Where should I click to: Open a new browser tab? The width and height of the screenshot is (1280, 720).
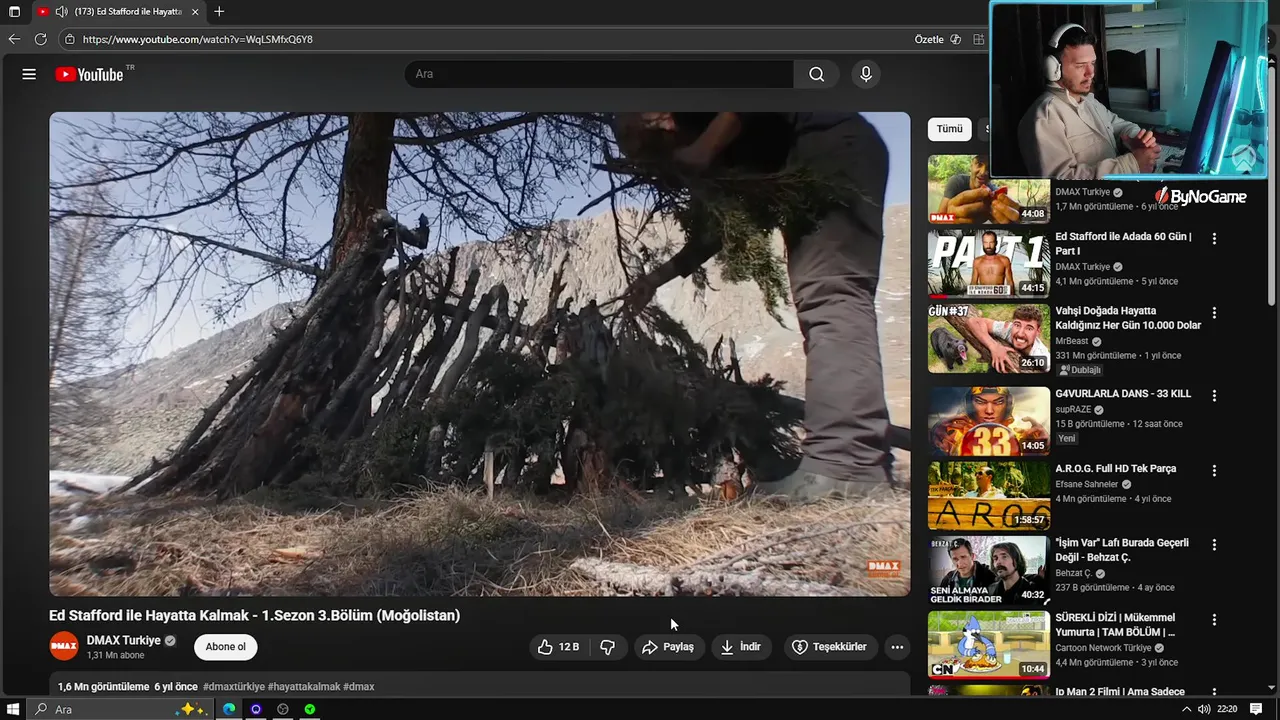(x=219, y=12)
